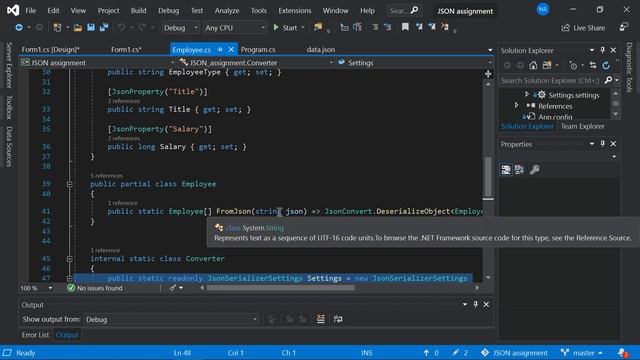
Task: Click the Open File folder icon
Action: (x=78, y=27)
